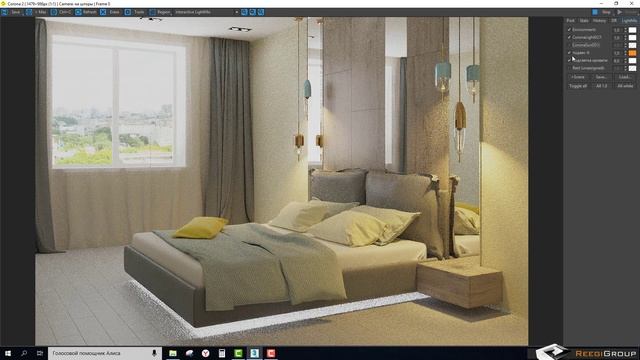Open the Rest (unassigned) color swatch
The image size is (640, 360).
point(632,68)
